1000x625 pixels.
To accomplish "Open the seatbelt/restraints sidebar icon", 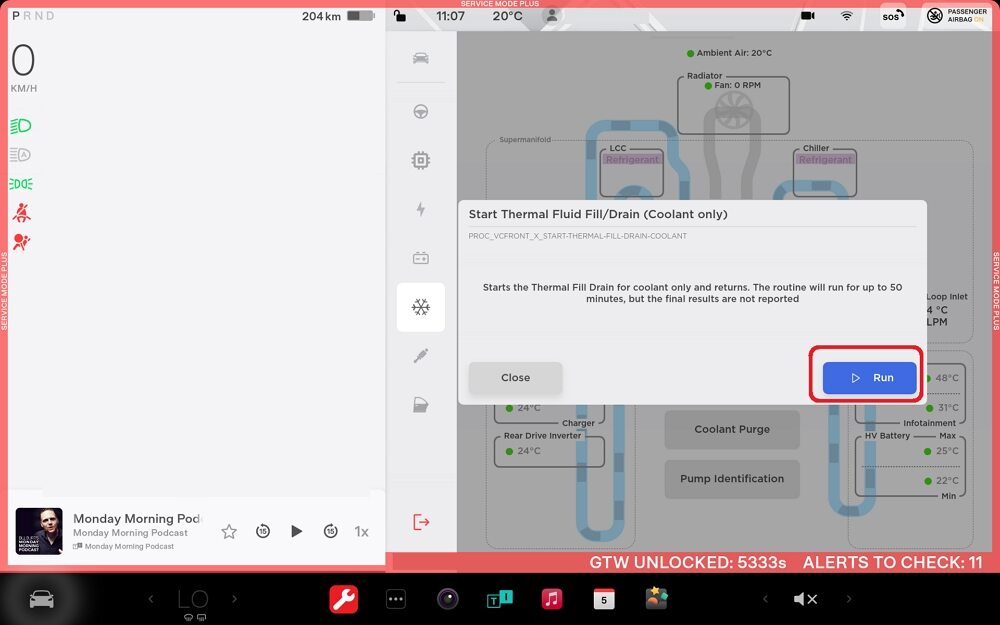I will tap(421, 356).
